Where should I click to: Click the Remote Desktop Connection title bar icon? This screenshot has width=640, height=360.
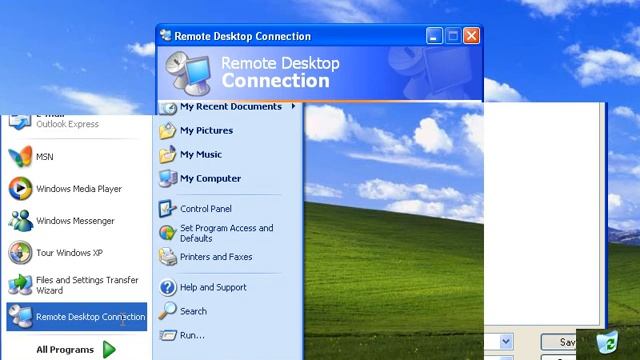tap(166, 36)
